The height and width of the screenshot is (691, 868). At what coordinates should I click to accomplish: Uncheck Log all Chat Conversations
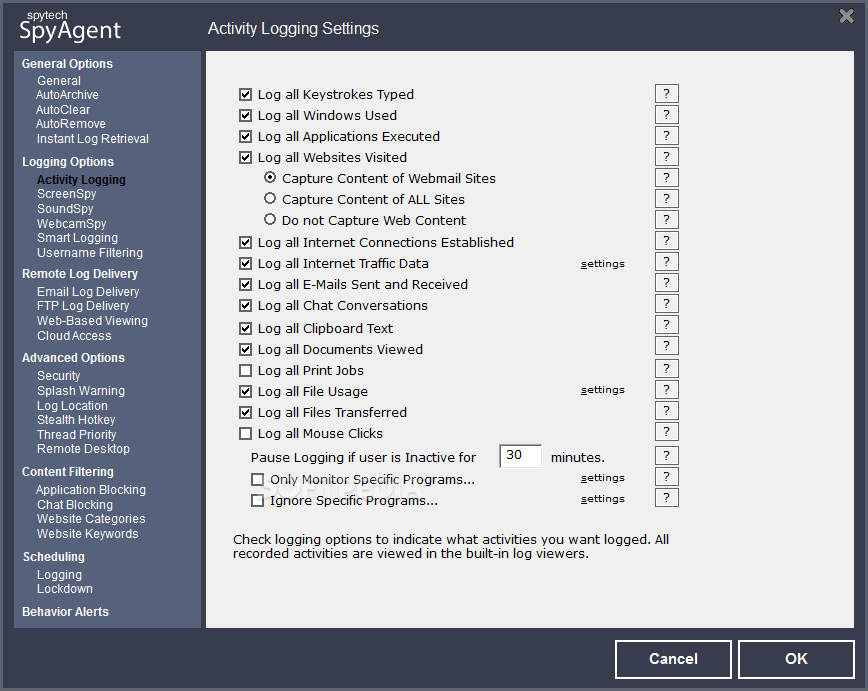(x=245, y=306)
